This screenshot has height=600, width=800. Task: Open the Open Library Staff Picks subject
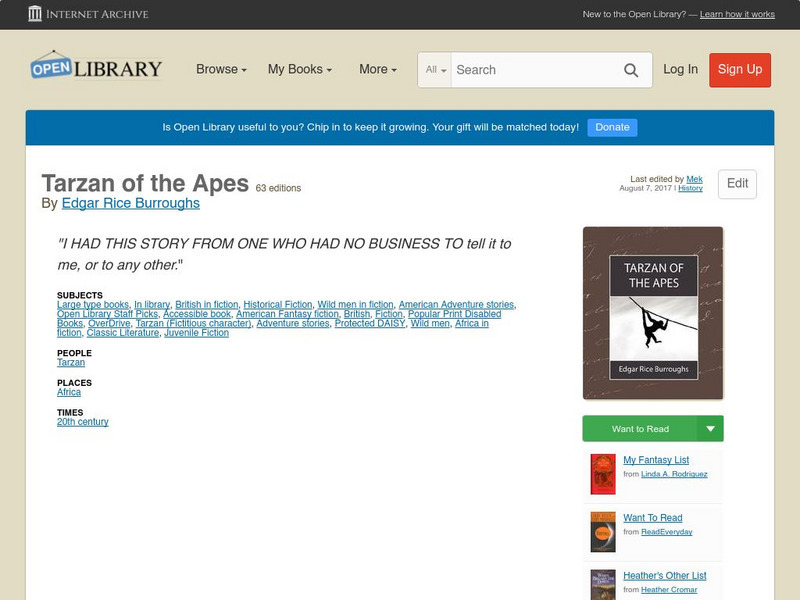click(x=107, y=314)
